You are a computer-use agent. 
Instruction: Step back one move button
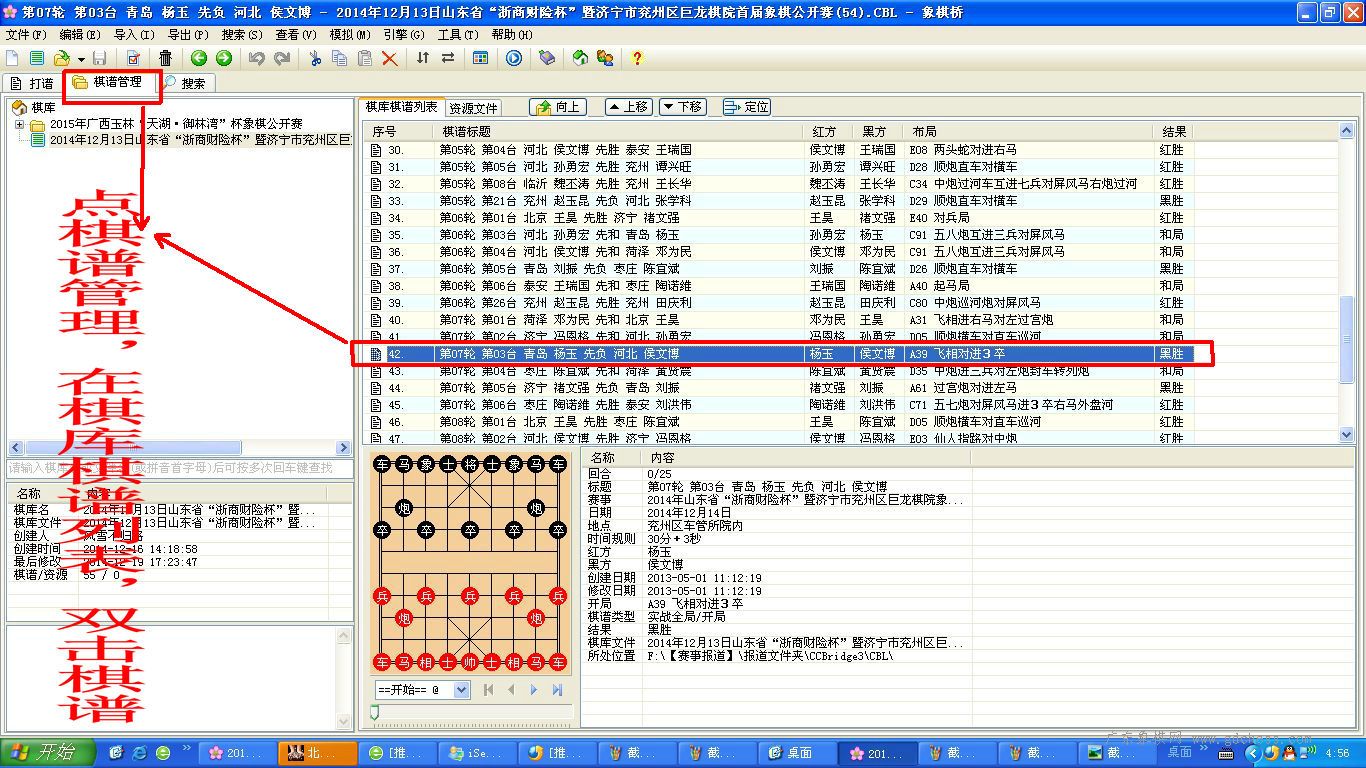[x=511, y=690]
